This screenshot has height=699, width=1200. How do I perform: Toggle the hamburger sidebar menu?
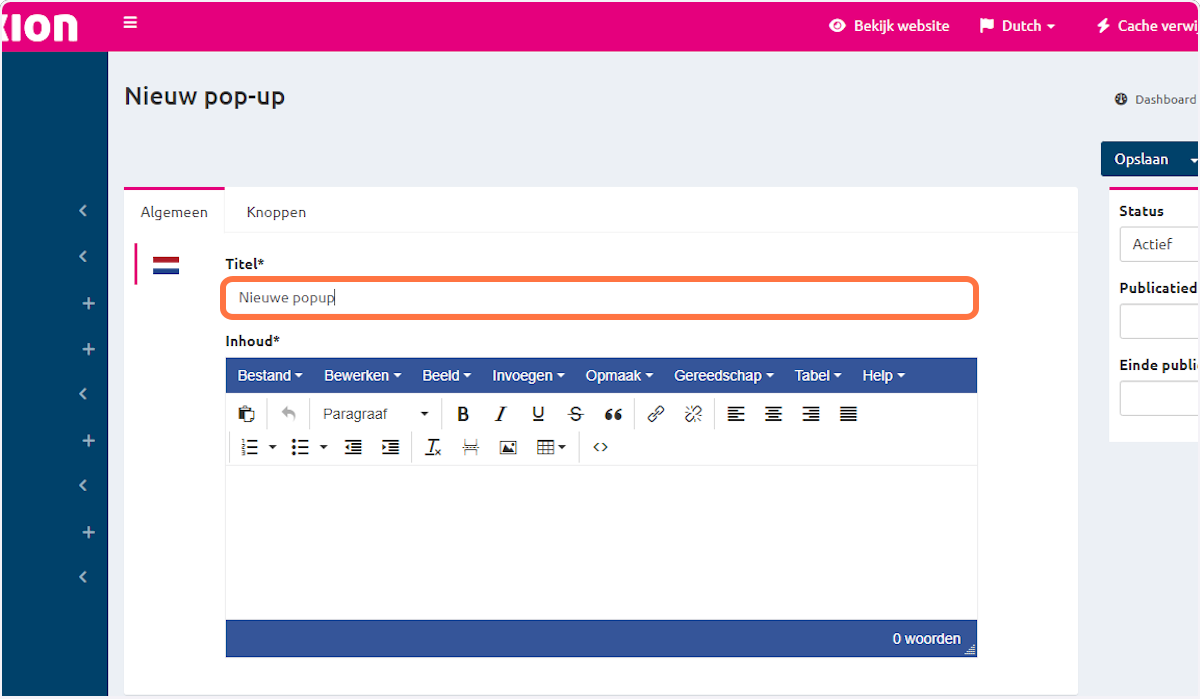coord(130,22)
